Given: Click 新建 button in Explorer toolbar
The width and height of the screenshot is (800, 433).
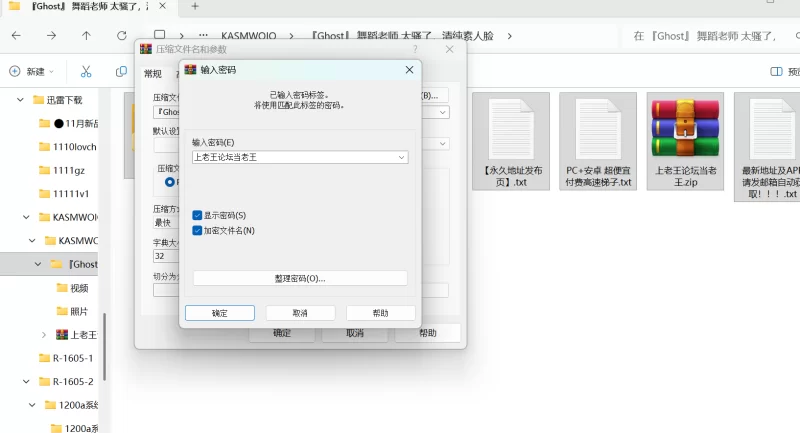Looking at the screenshot, I should [x=32, y=71].
